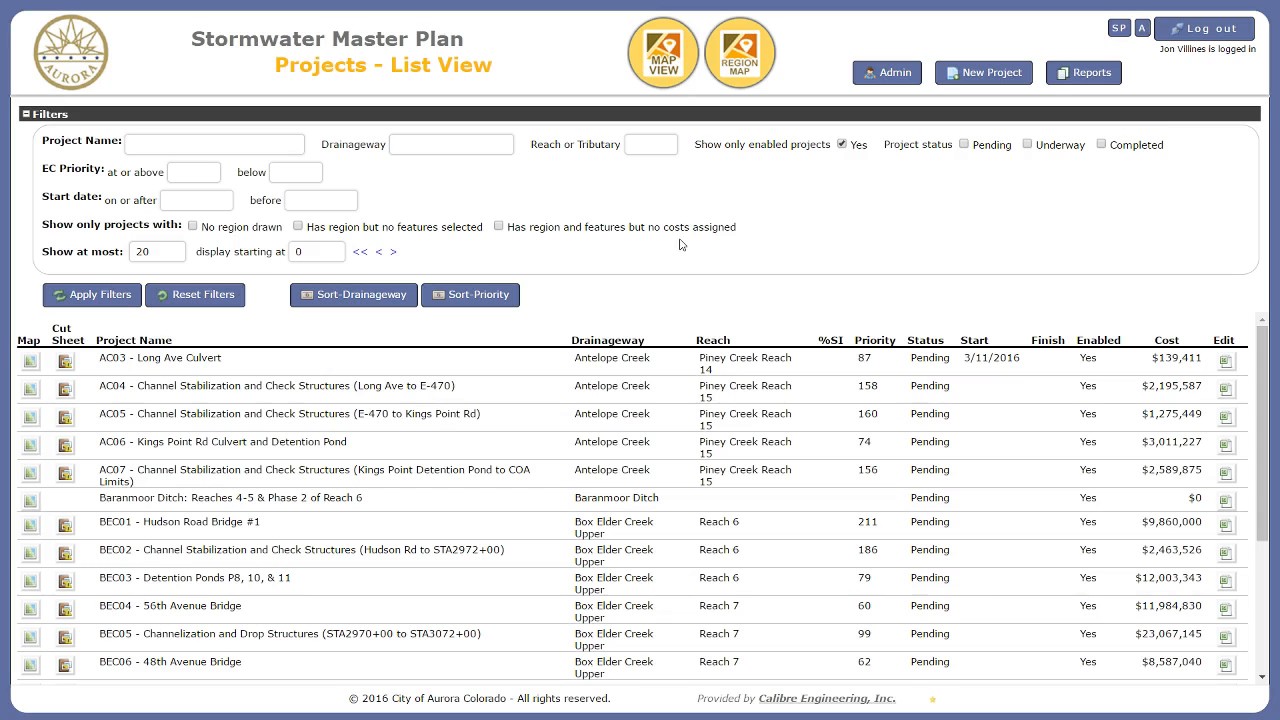Viewport: 1280px width, 720px height.
Task: Open map for BEC01 Hudson Road Bridge
Action: tap(30, 525)
